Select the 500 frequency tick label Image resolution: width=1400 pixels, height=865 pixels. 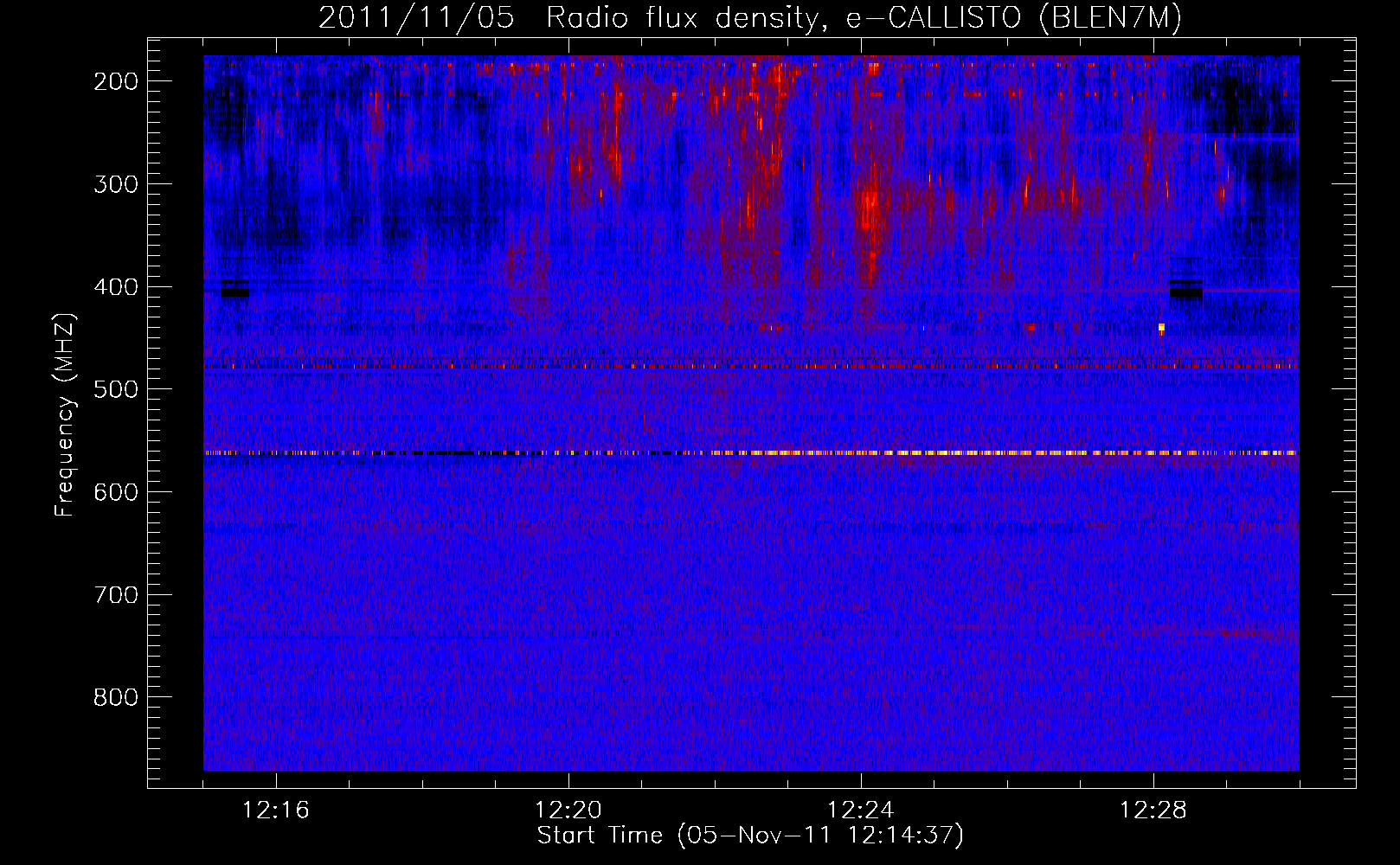tap(115, 389)
